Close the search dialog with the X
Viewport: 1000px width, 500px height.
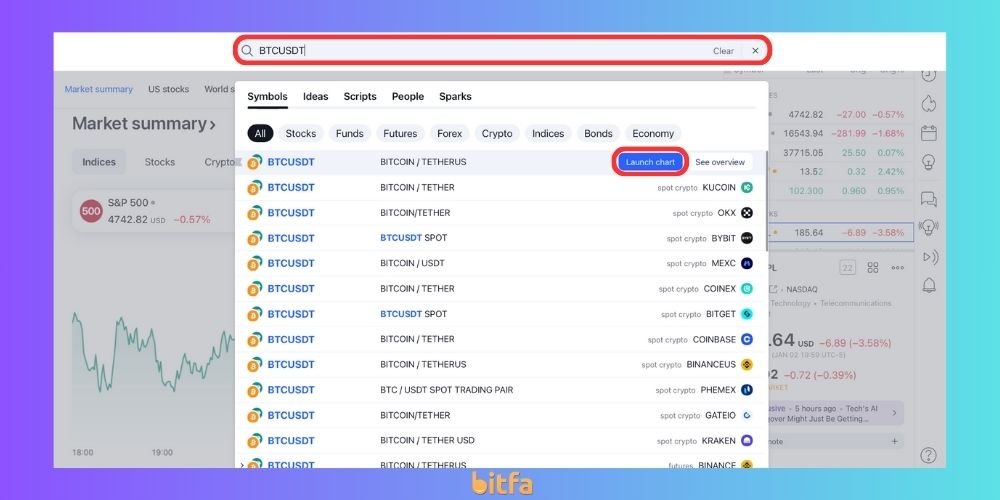pyautogui.click(x=755, y=51)
